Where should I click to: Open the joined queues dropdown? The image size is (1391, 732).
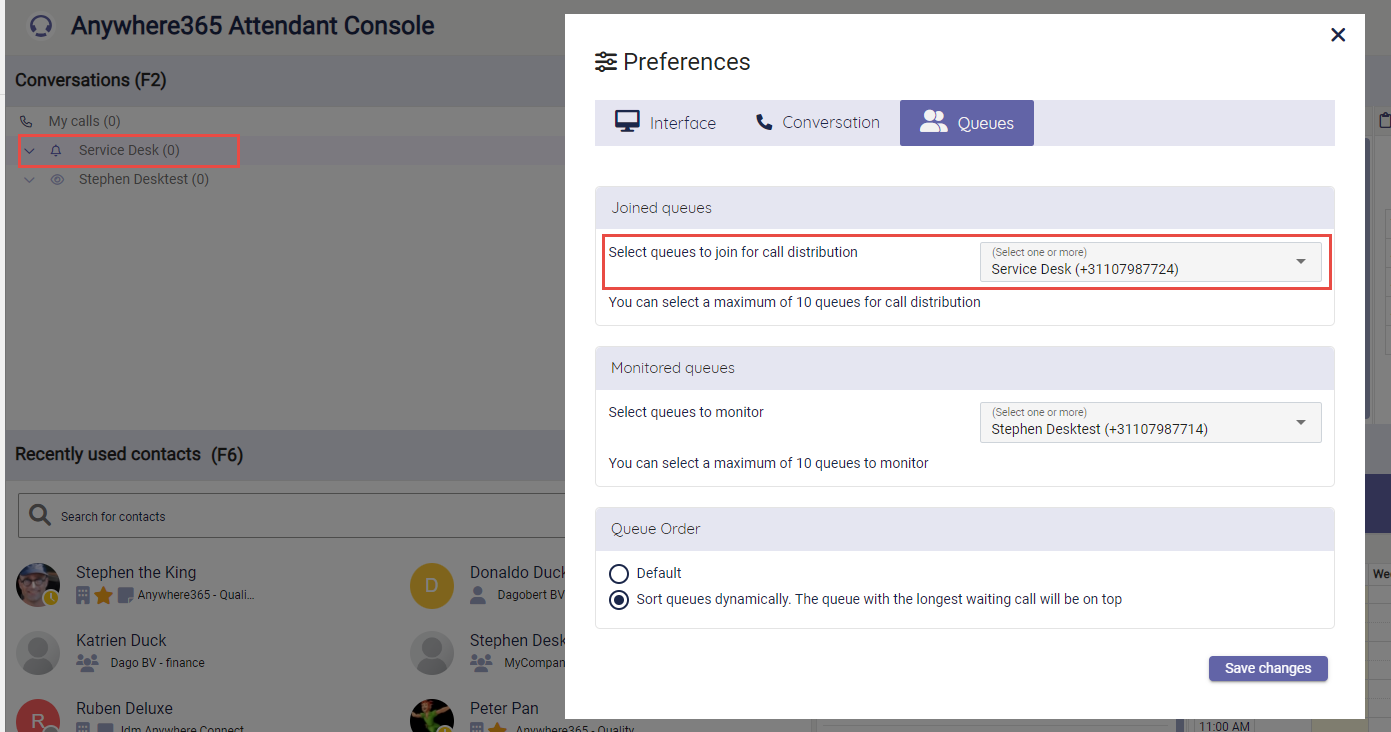1150,262
